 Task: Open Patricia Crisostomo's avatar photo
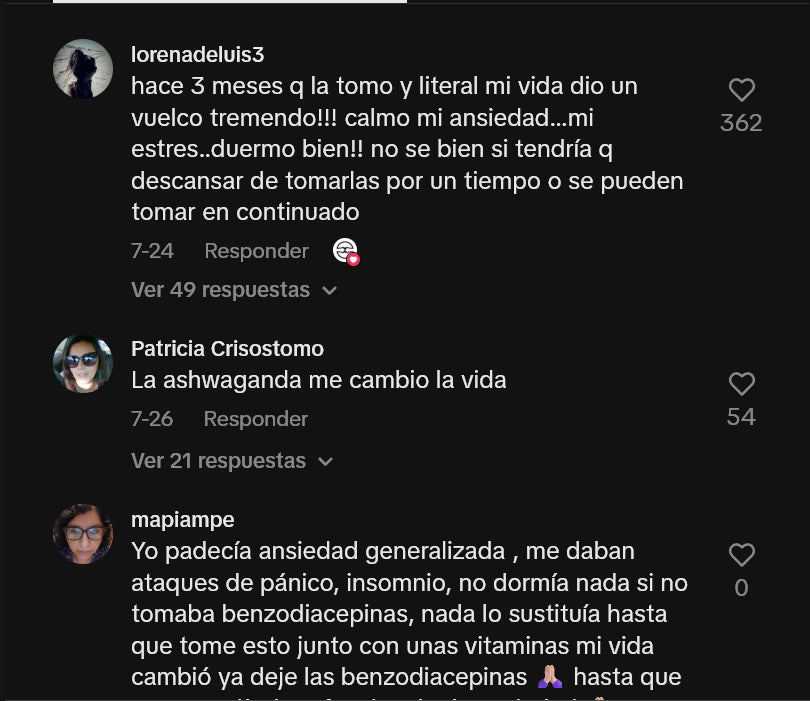tap(83, 364)
